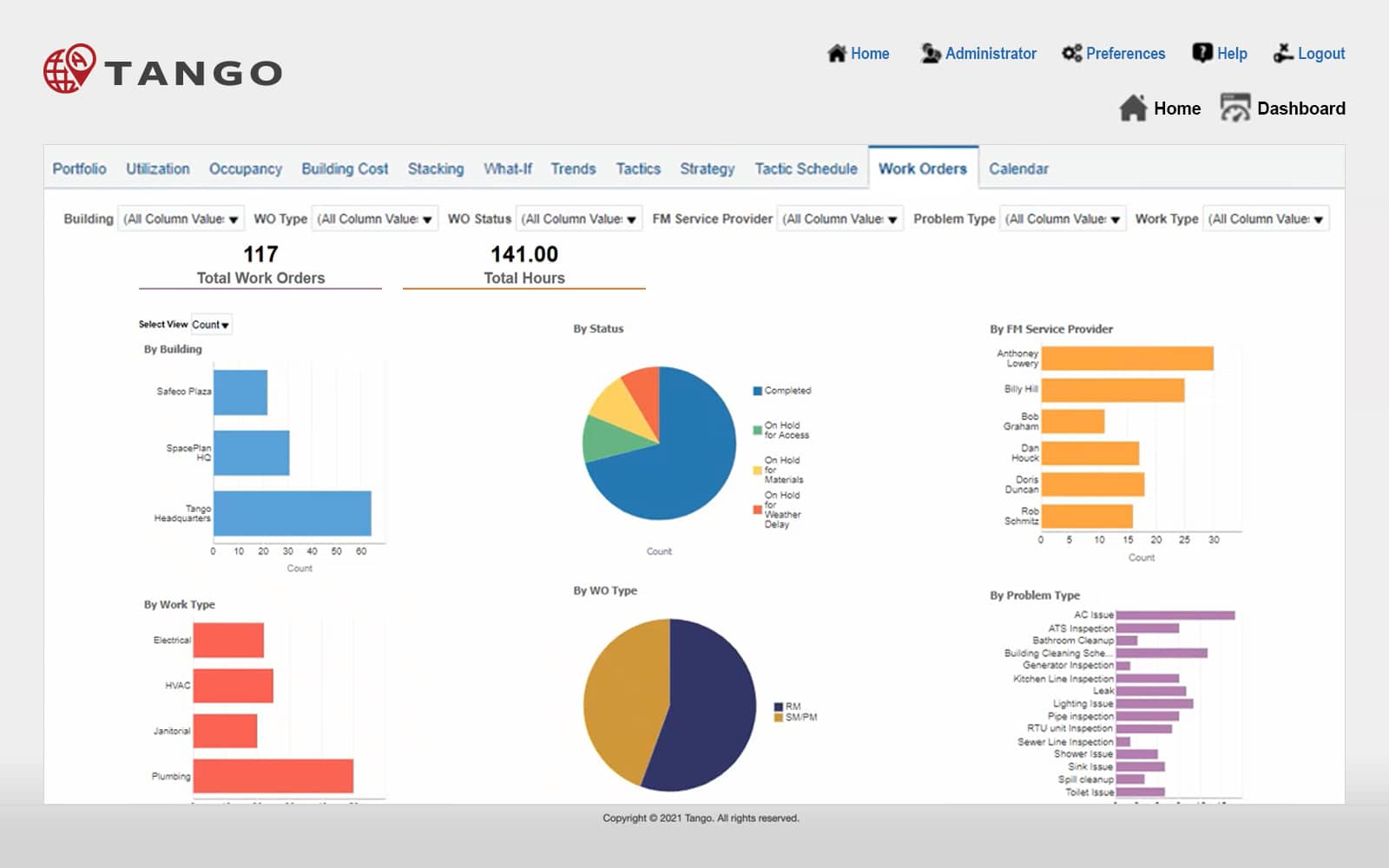Click the Dashboard text link
Screen dimensions: 1389x868
point(1301,108)
